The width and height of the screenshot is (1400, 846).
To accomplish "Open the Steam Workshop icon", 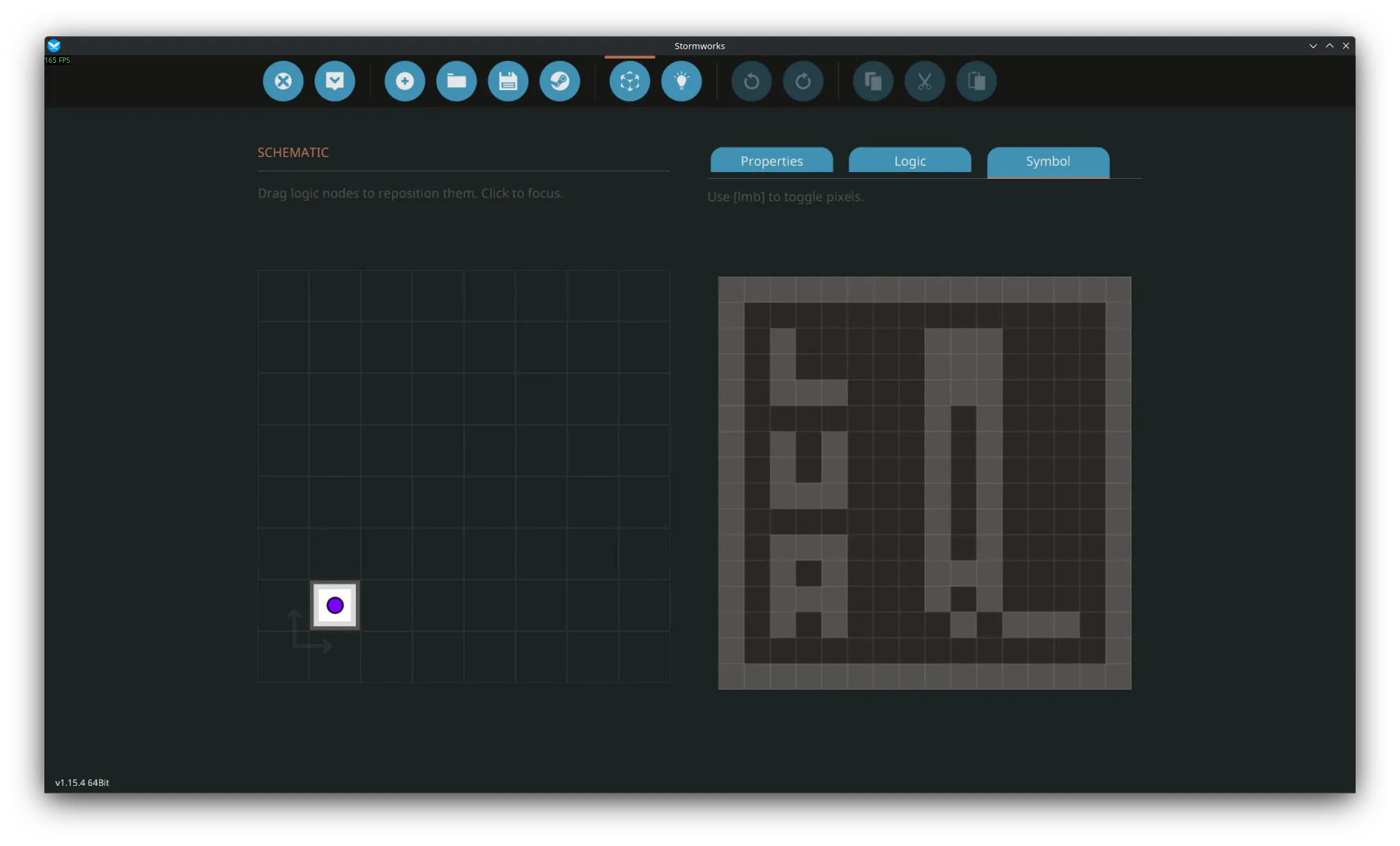I will tap(560, 81).
